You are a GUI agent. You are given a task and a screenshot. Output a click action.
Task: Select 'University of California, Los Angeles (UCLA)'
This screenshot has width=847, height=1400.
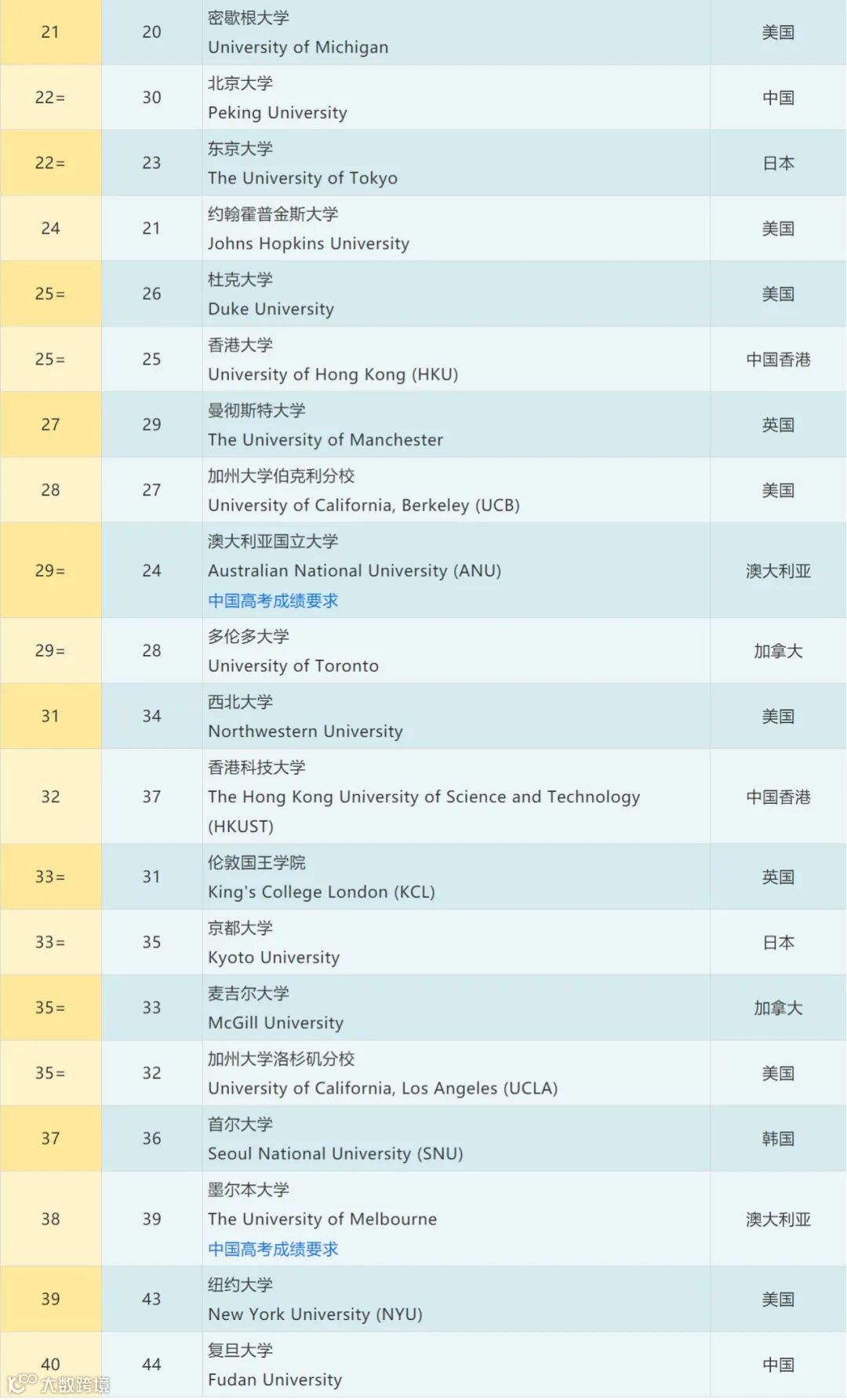383,1089
